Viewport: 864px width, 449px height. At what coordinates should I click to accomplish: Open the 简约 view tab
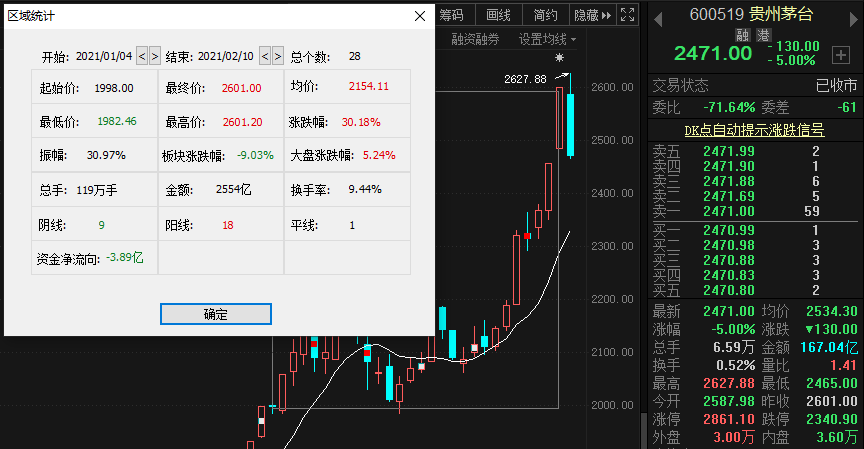[545, 15]
